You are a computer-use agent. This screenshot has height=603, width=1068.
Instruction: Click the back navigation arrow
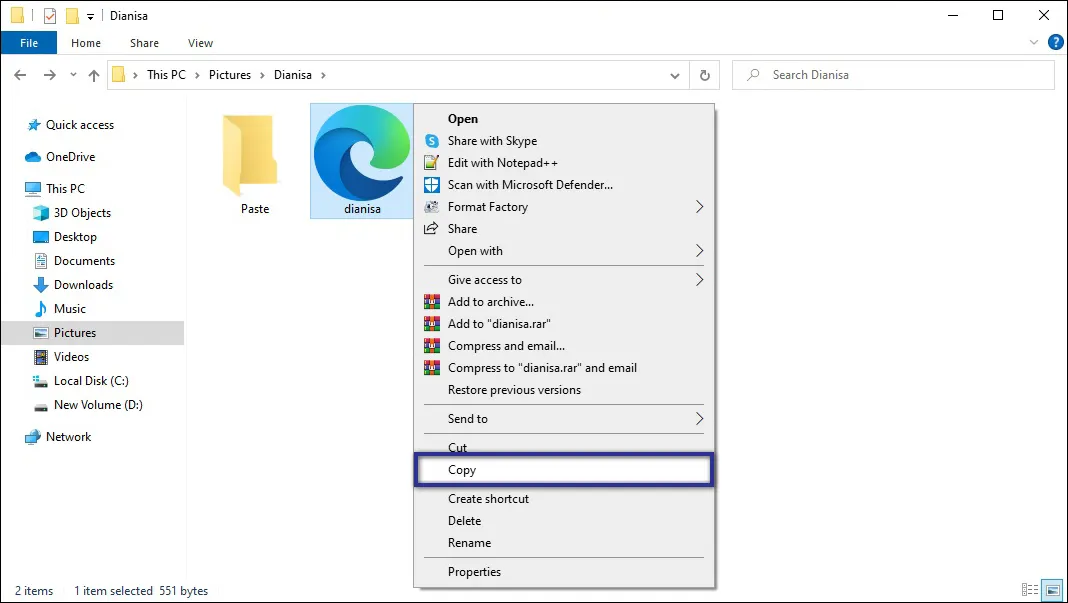[x=21, y=74]
